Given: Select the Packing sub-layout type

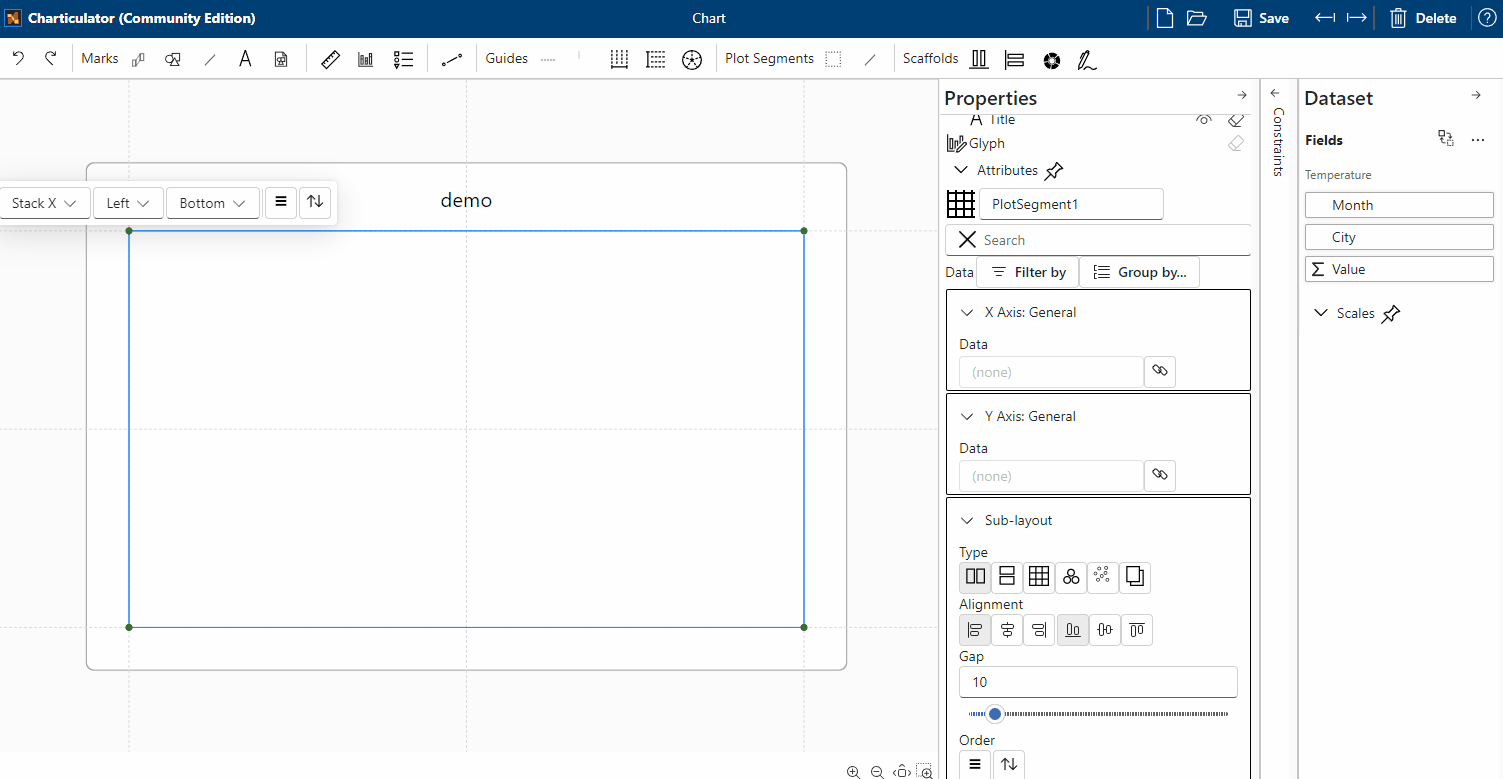Looking at the screenshot, I should (x=1071, y=576).
